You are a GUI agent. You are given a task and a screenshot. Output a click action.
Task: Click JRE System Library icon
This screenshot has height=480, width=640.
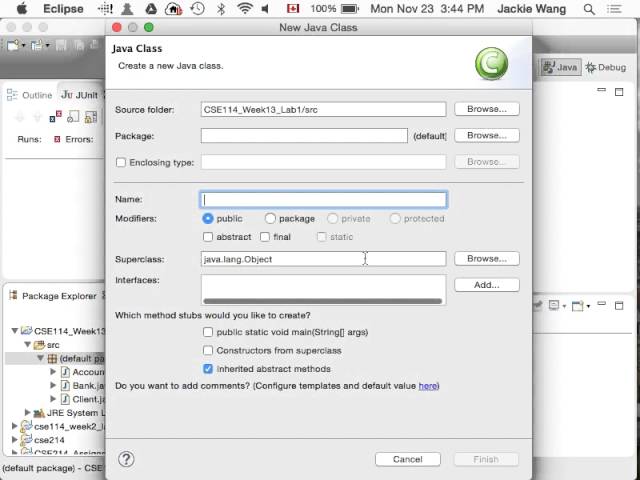pyautogui.click(x=39, y=413)
